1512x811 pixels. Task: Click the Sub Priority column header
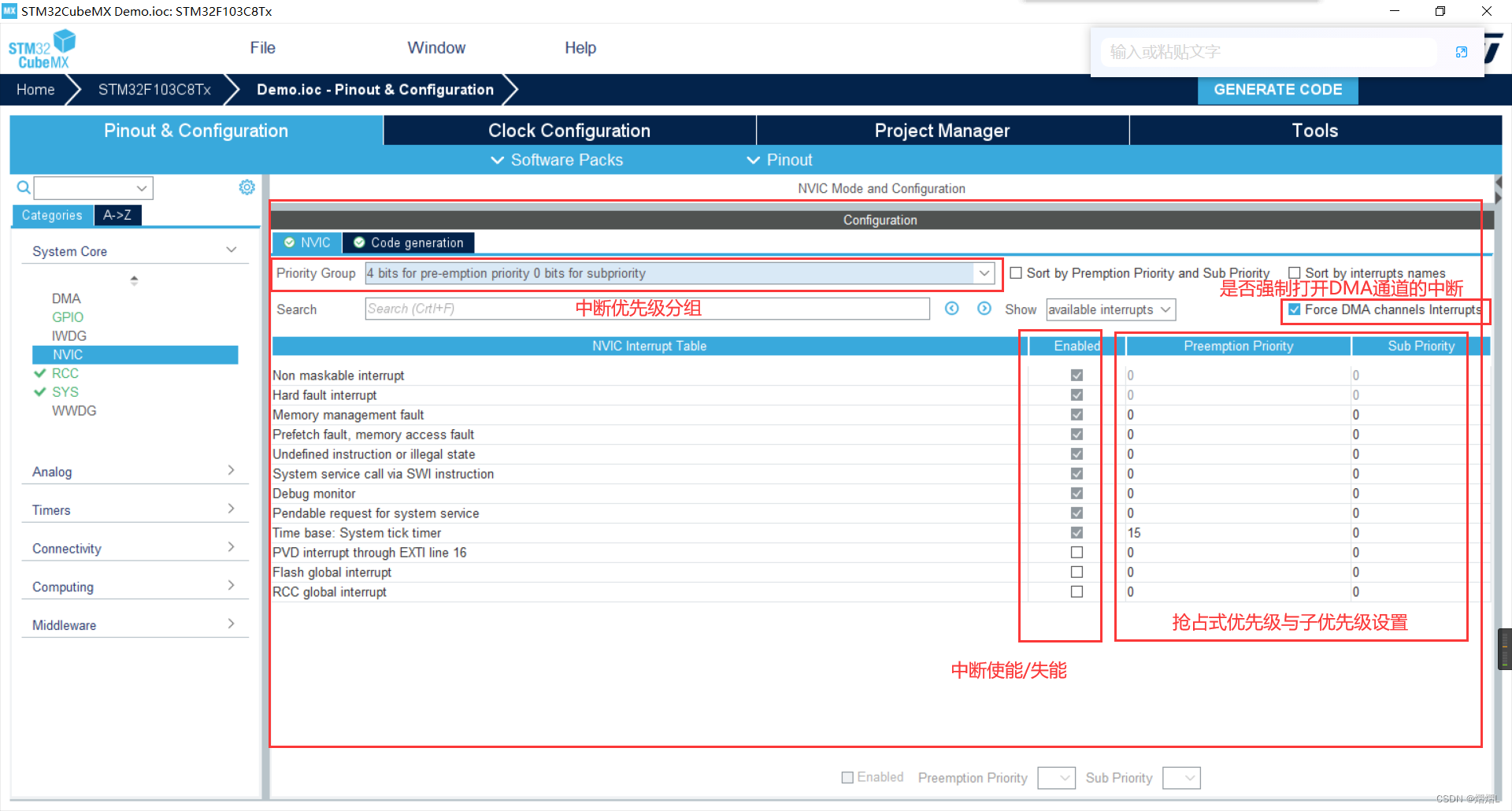1421,346
